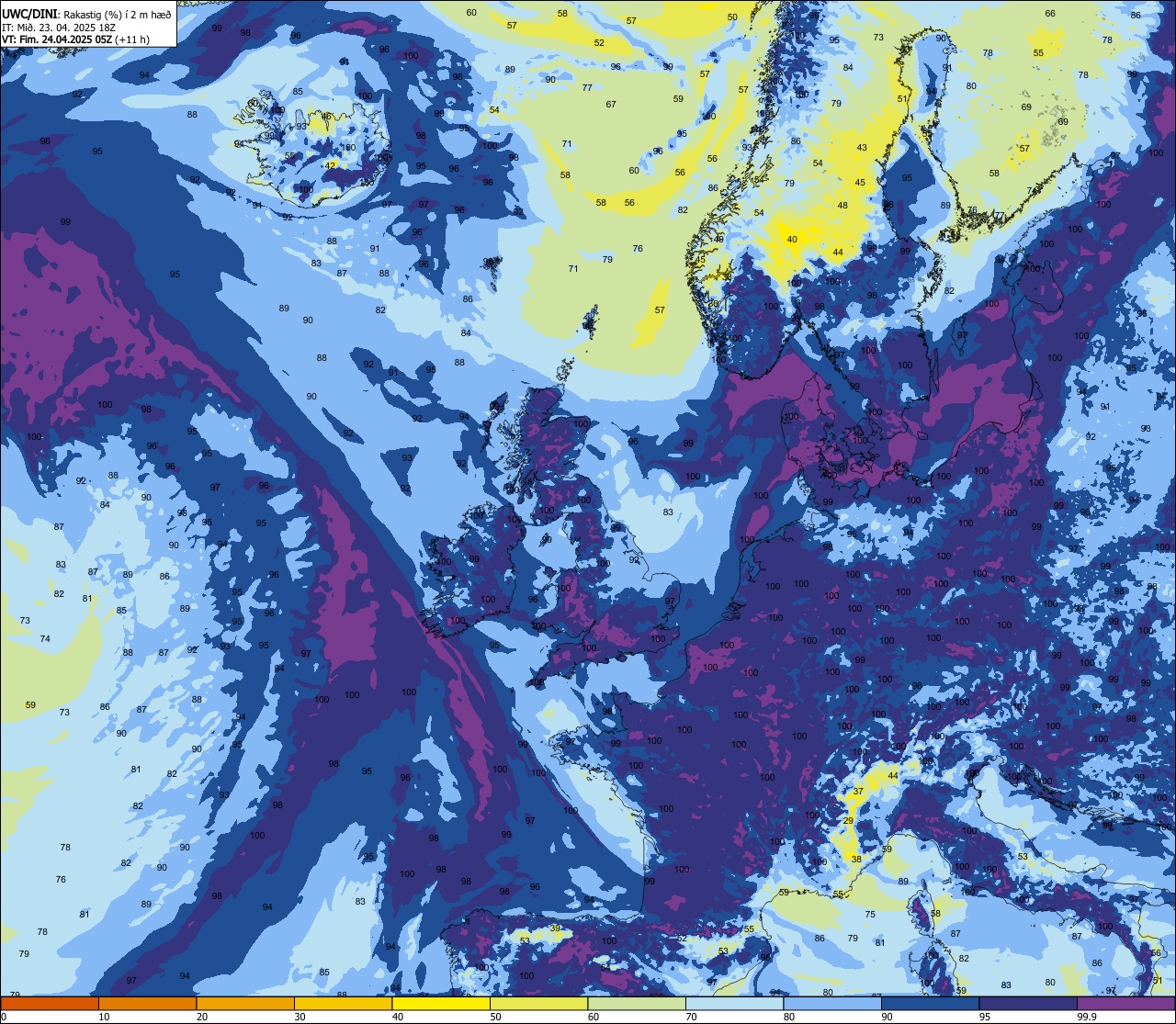The image size is (1176, 1024).
Task: Click the "(+11 h)" forecast offset text
Action: point(132,39)
